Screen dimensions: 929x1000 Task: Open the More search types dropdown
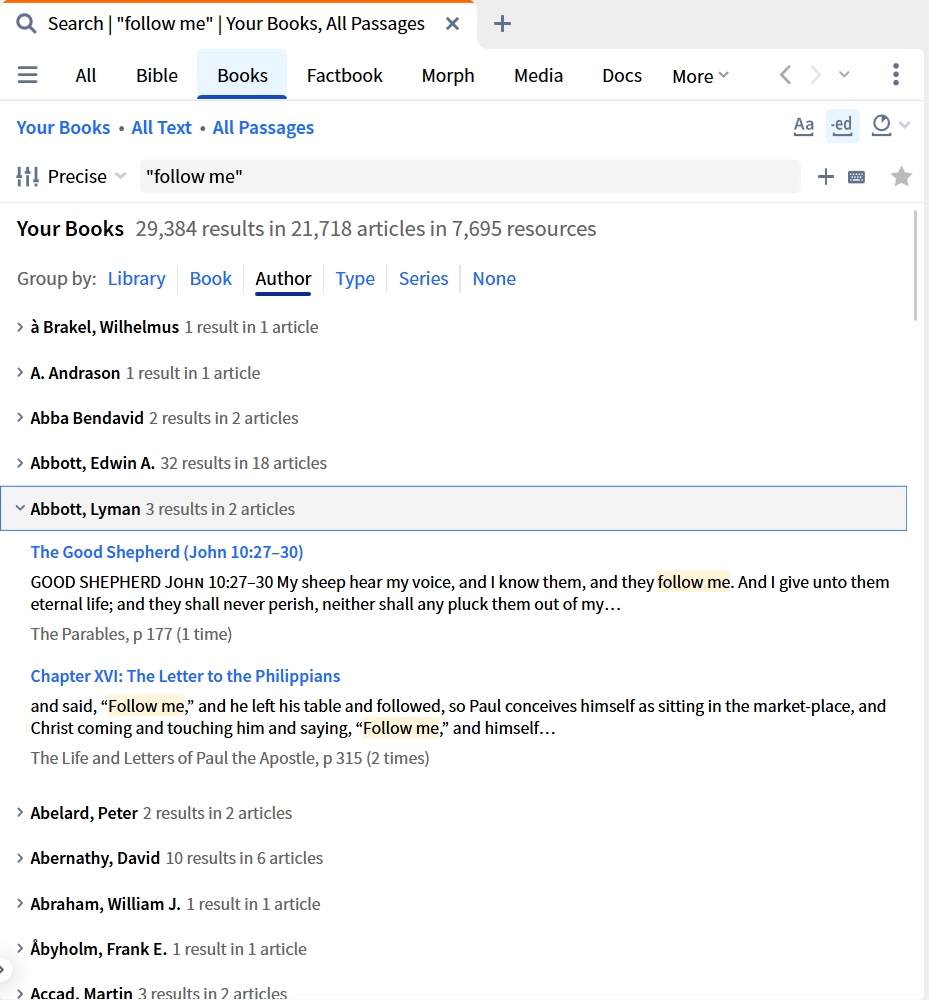700,76
